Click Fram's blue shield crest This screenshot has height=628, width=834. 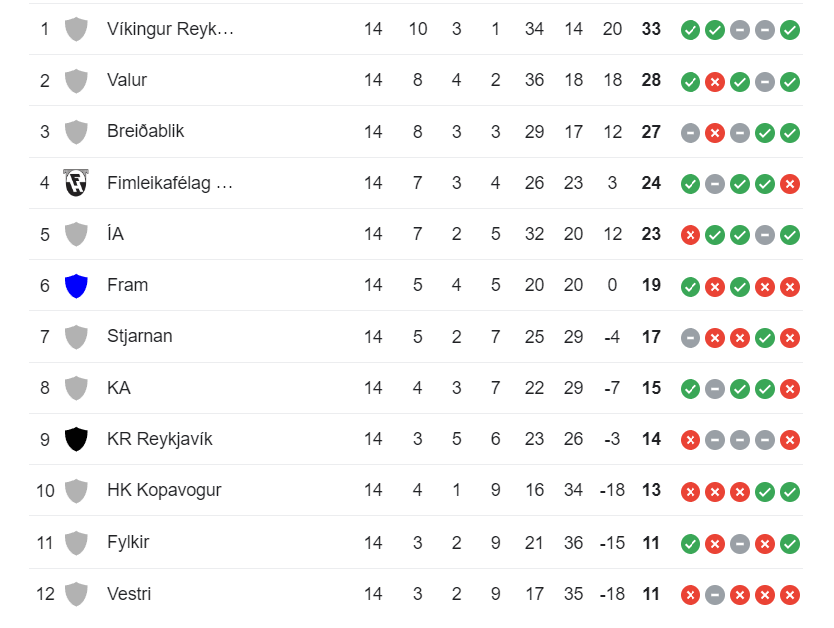coord(76,286)
